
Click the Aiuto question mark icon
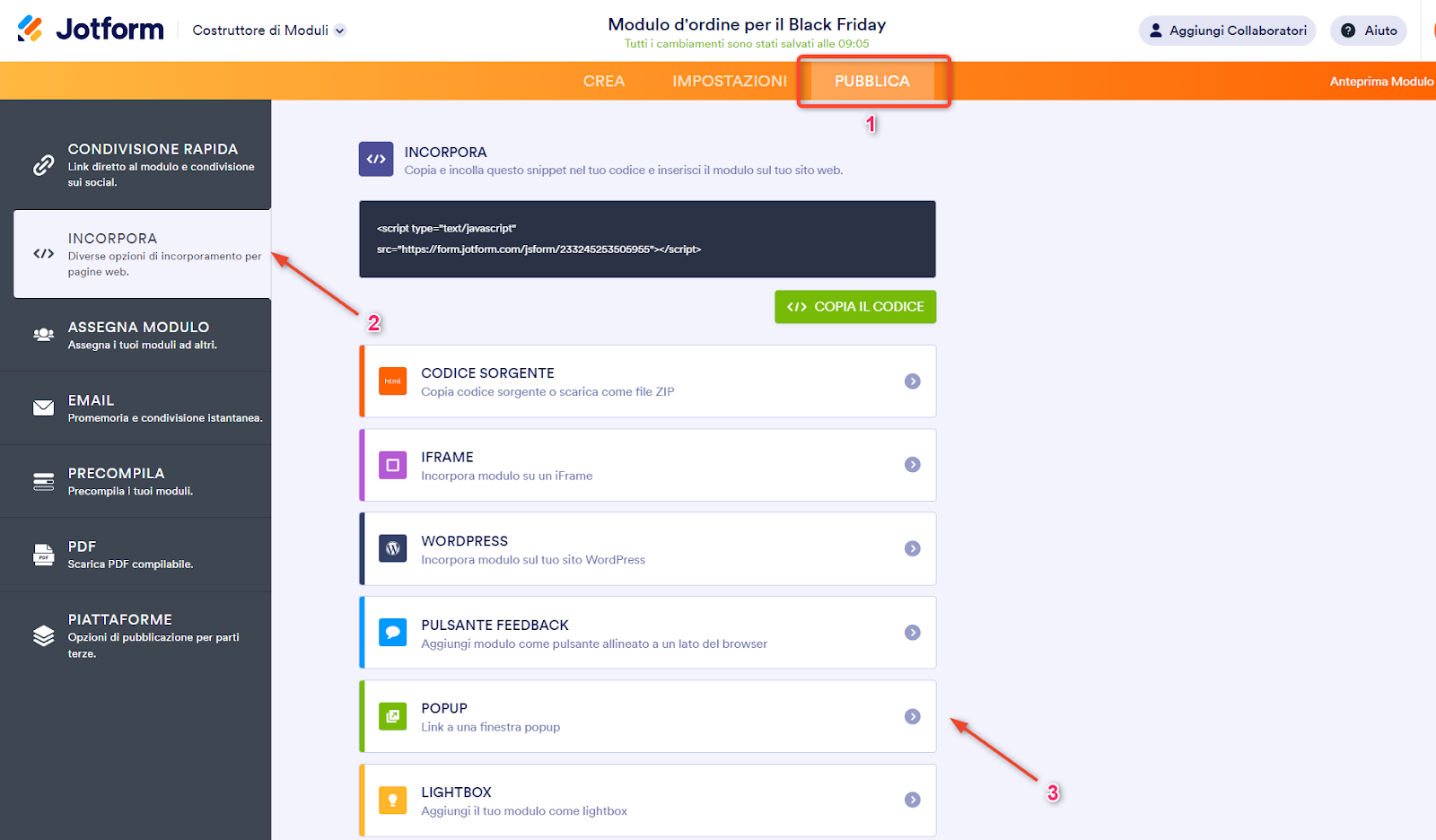click(1348, 31)
